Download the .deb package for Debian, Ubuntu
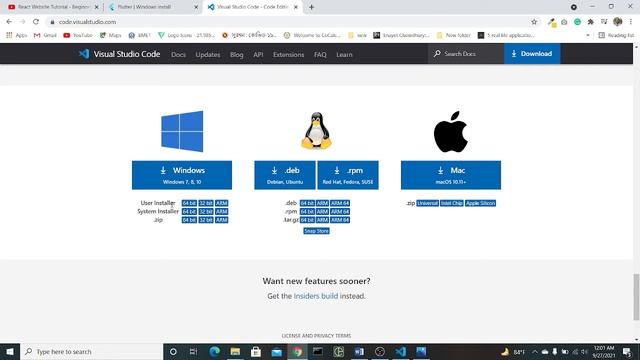Viewport: 640px width, 360px height. click(285, 175)
